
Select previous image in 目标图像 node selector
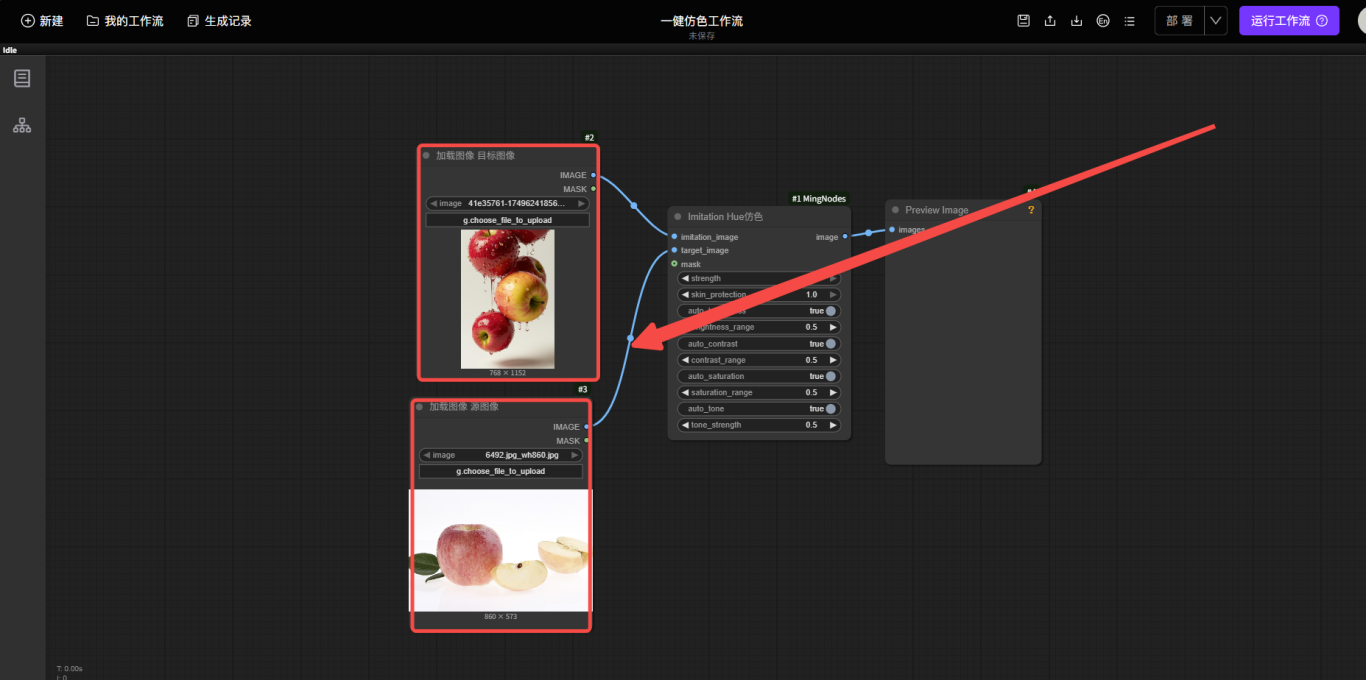[434, 203]
